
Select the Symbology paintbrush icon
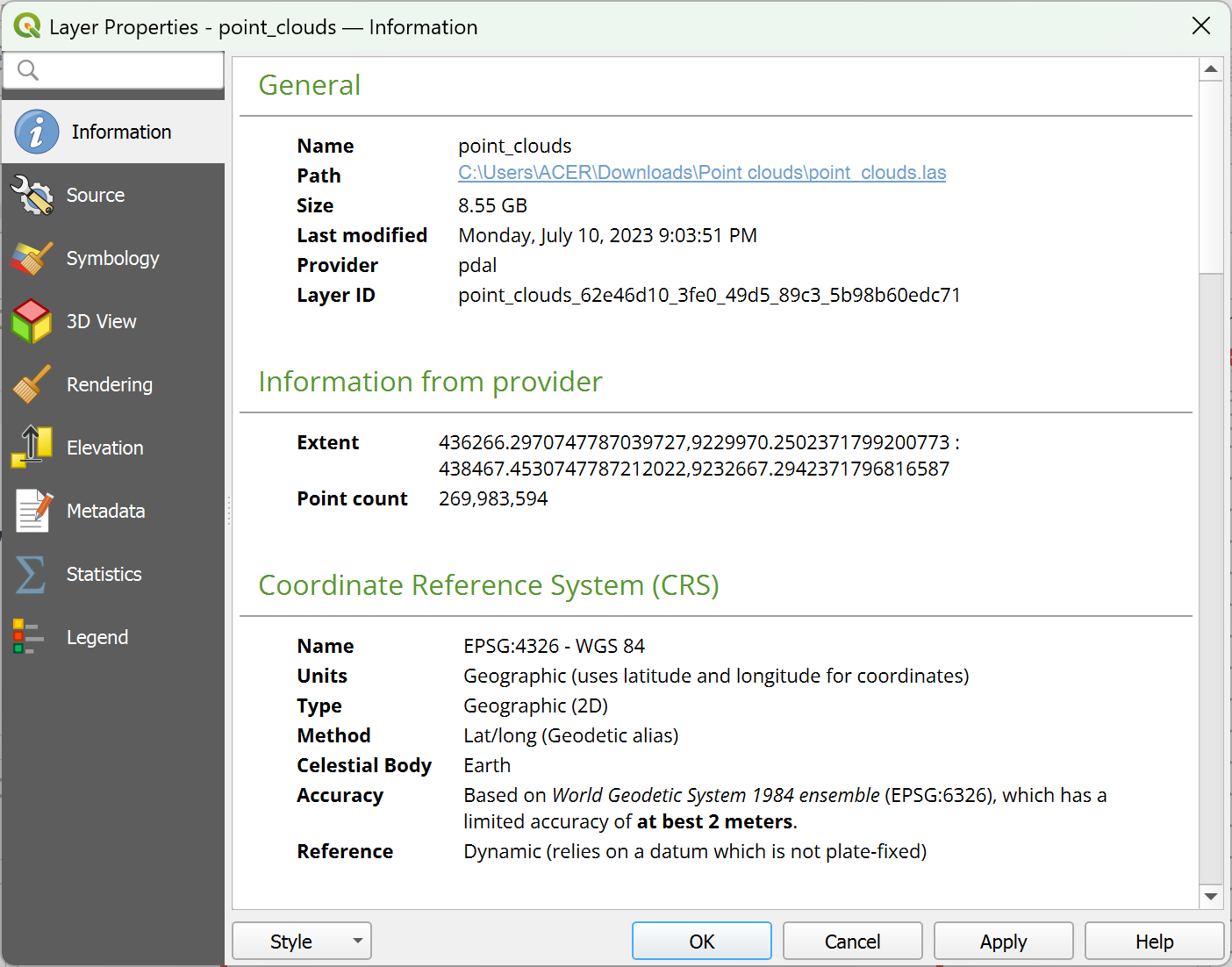[x=32, y=258]
